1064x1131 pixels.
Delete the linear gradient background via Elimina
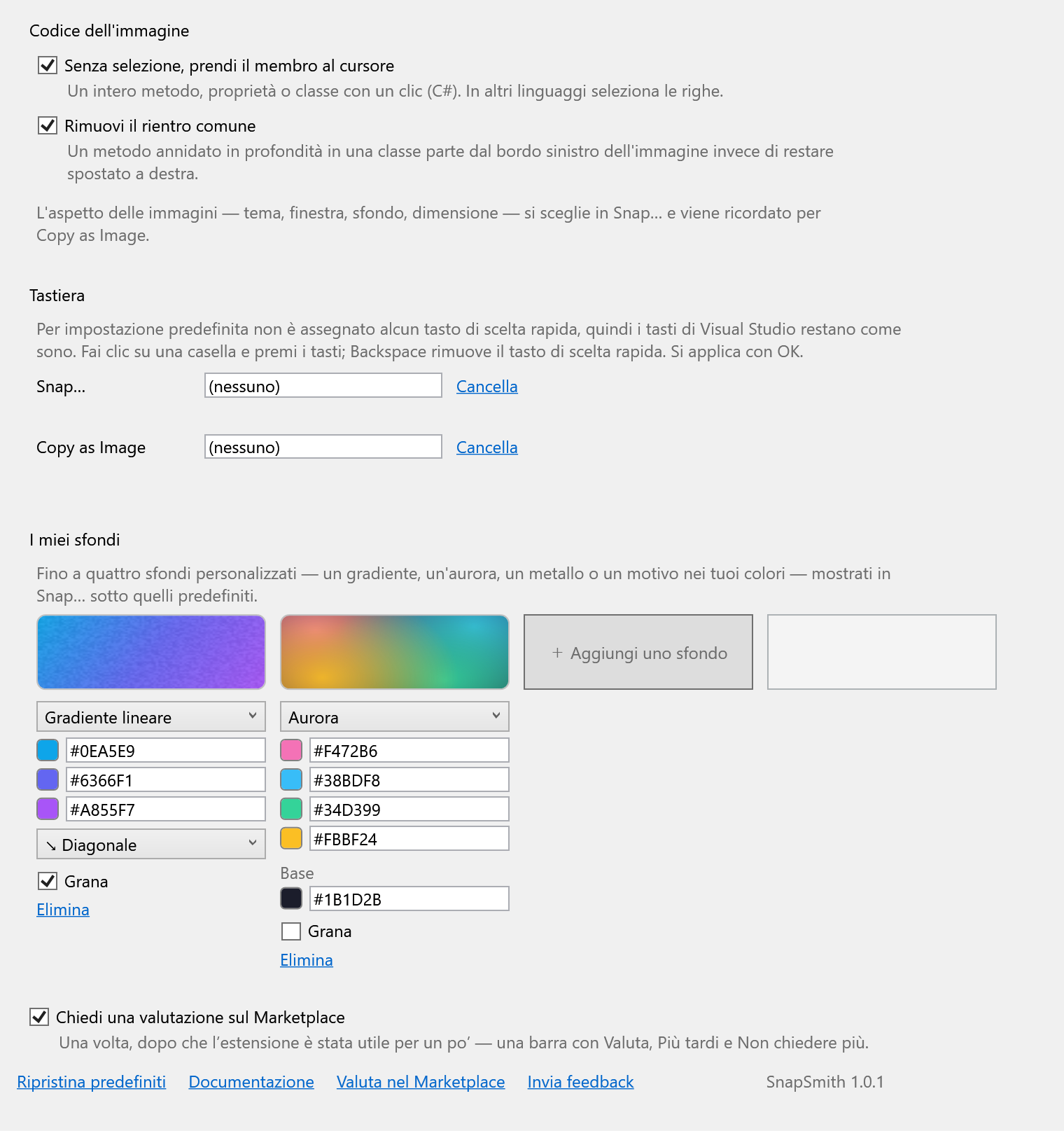coord(63,910)
